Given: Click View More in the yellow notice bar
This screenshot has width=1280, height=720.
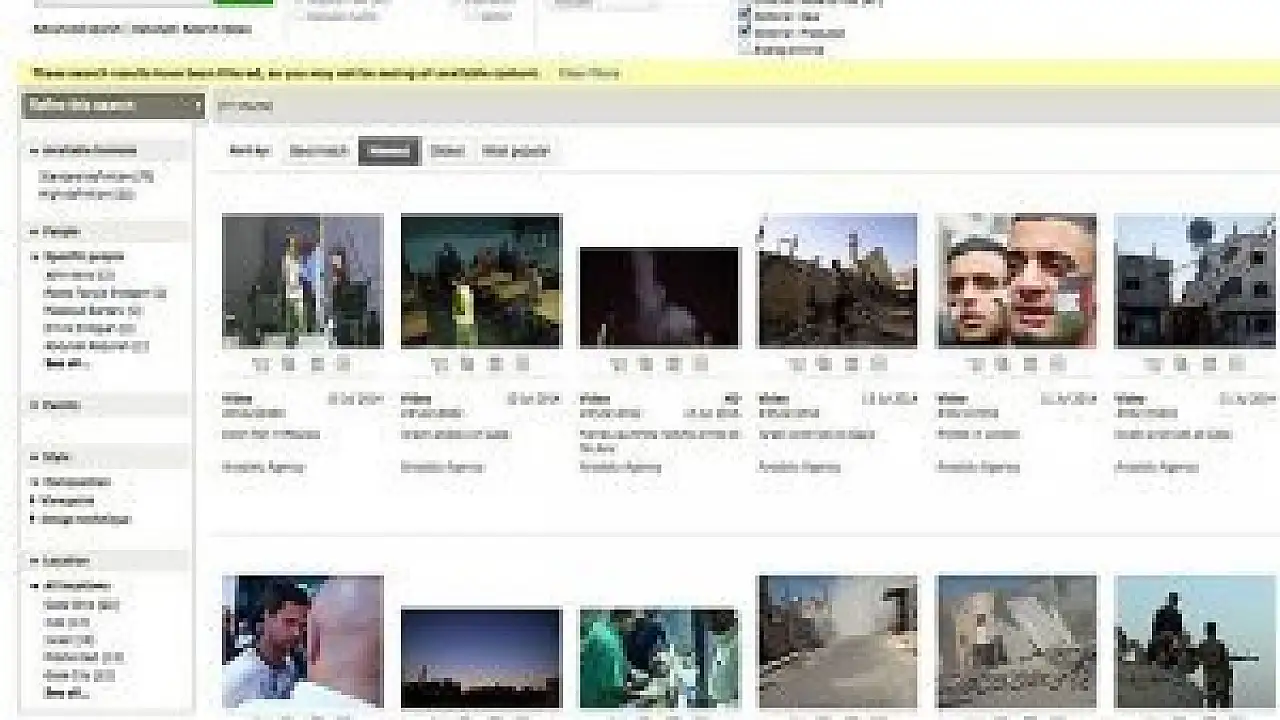Looking at the screenshot, I should 589,73.
